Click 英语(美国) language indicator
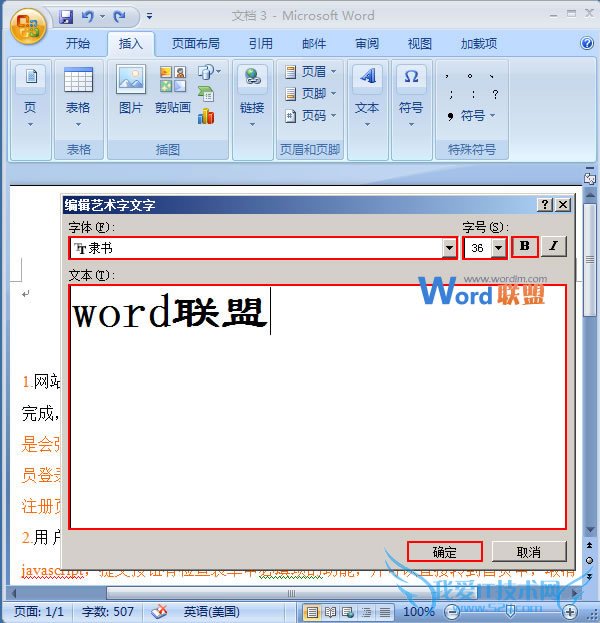The width and height of the screenshot is (600, 623). point(211,611)
